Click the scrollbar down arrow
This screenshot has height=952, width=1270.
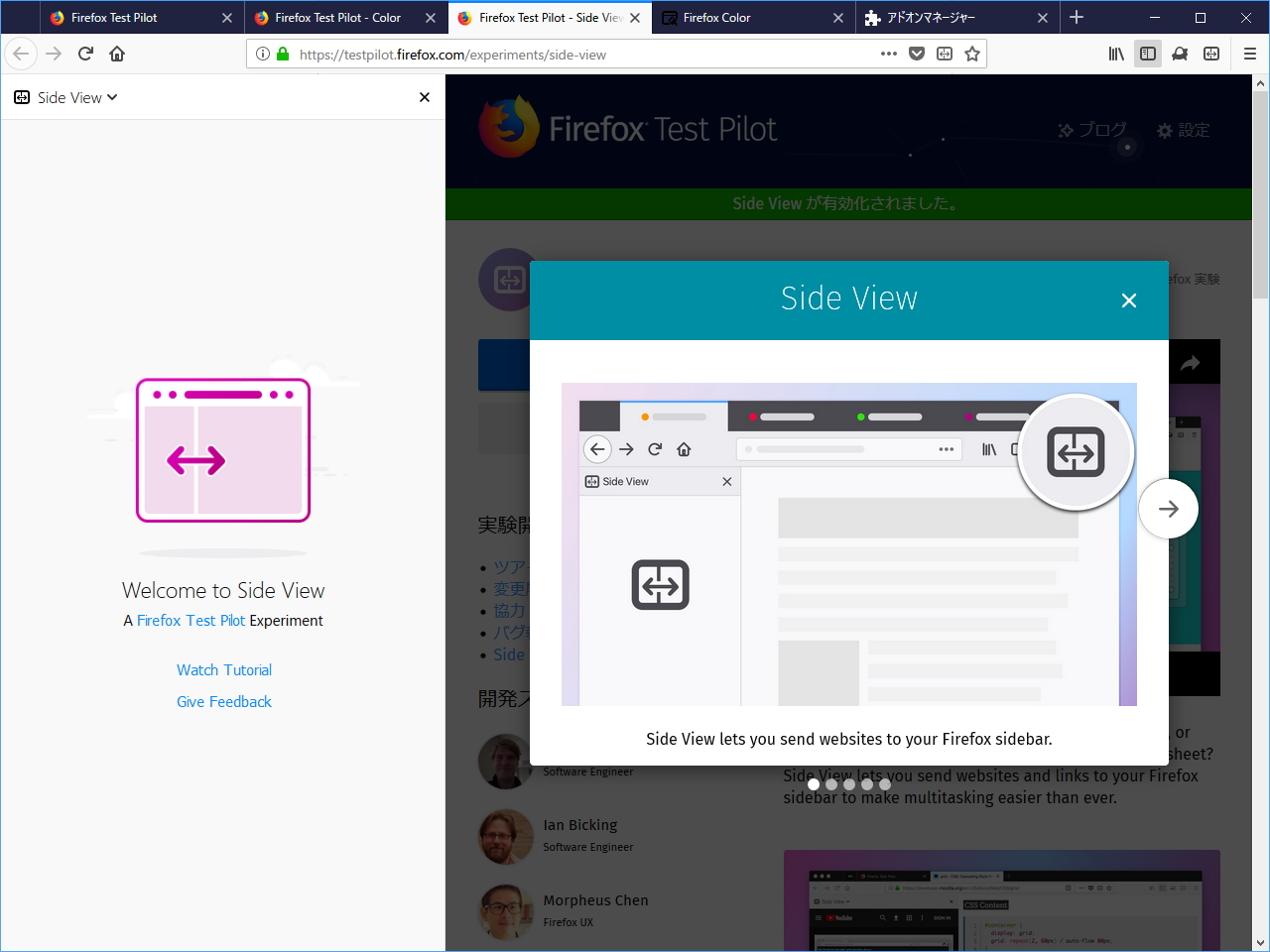point(1261,942)
